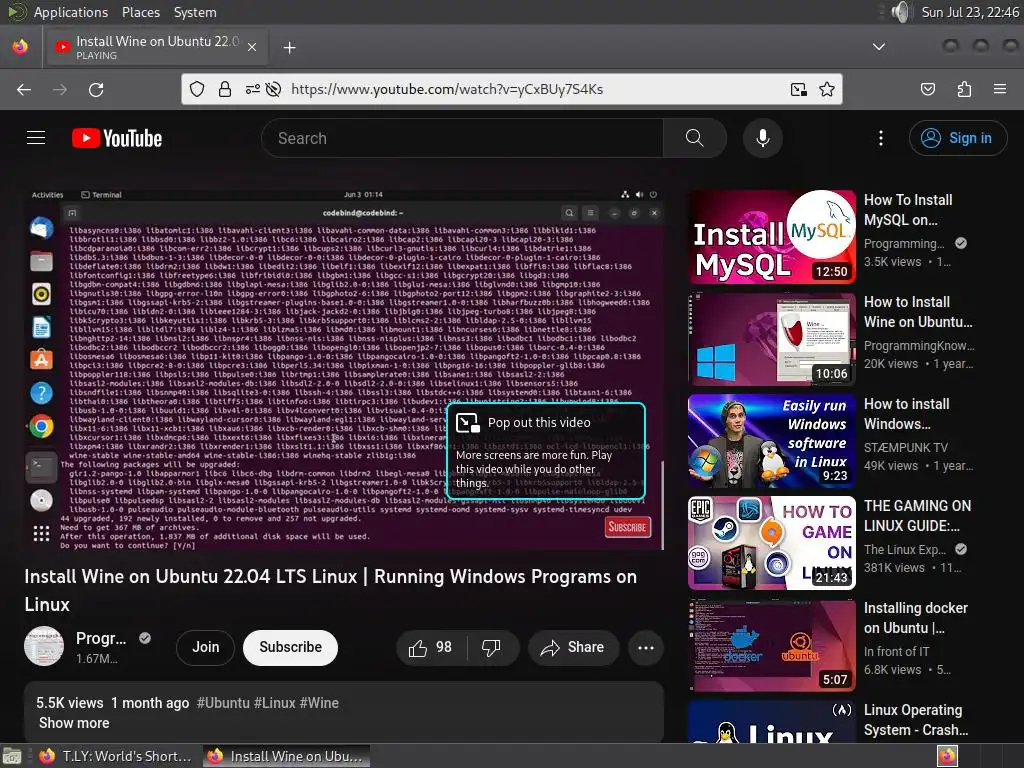The width and height of the screenshot is (1024, 768).
Task: Click STÆMPUNK TV channel name
Action: click(905, 447)
